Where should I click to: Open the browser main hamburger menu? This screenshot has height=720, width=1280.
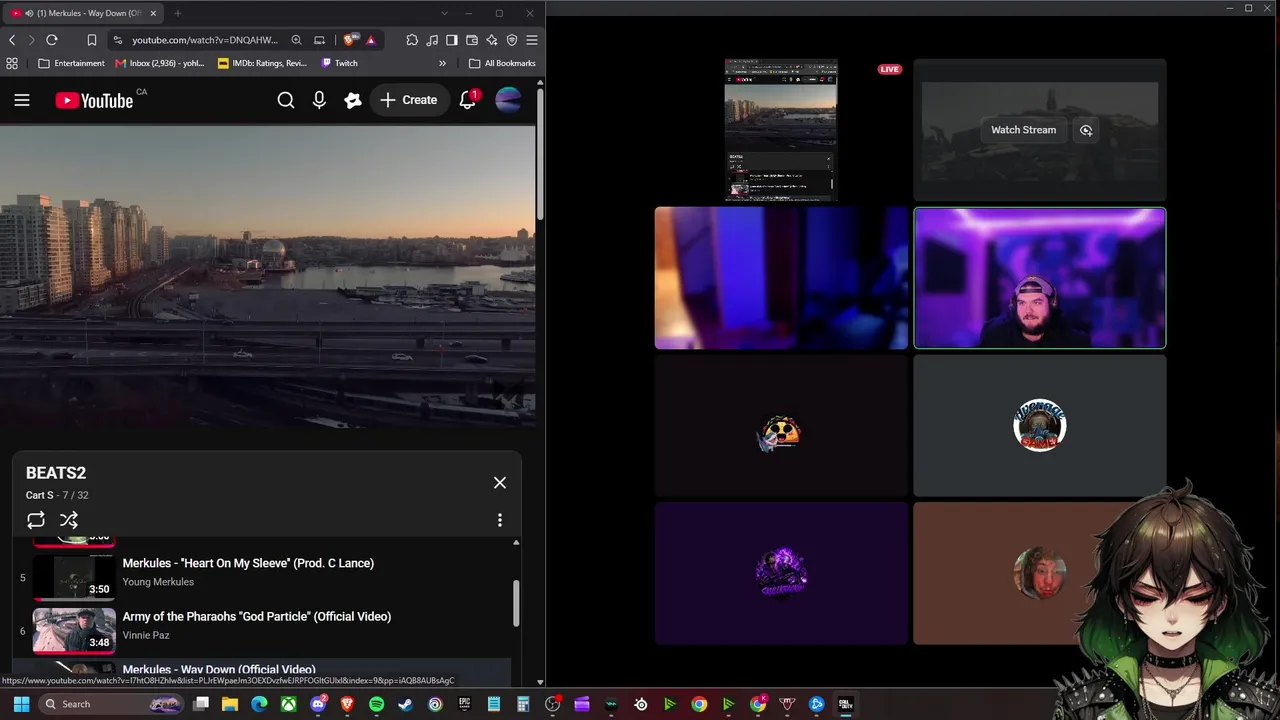tap(532, 40)
